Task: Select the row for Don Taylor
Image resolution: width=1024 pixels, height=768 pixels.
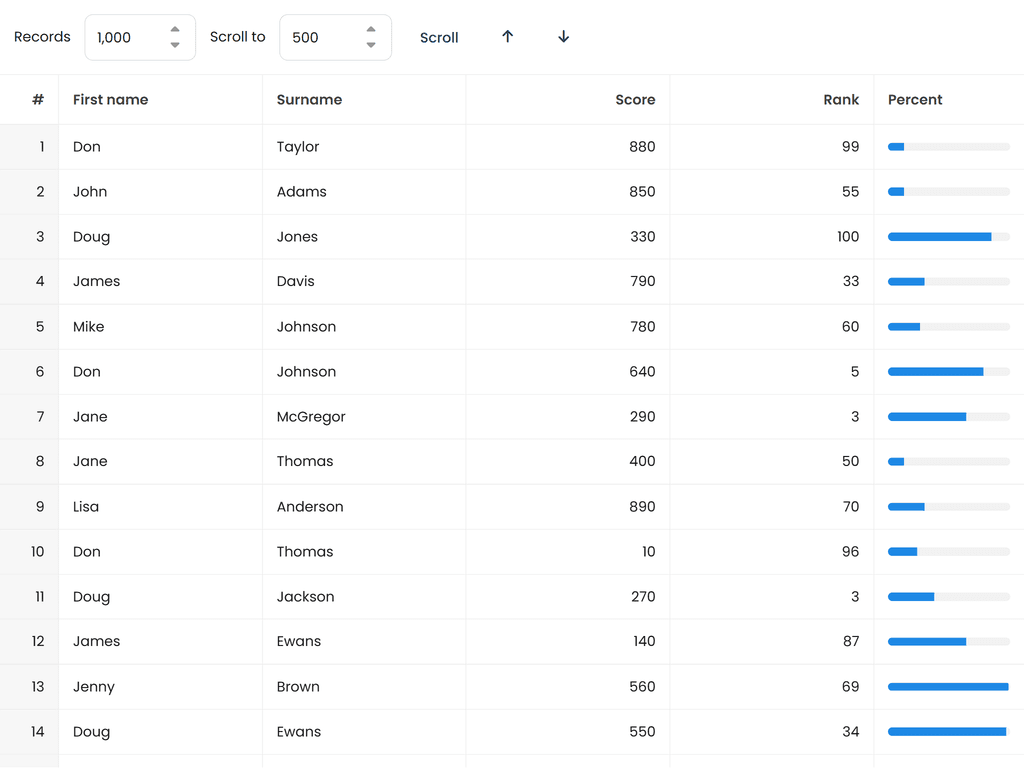Action: pos(400,146)
